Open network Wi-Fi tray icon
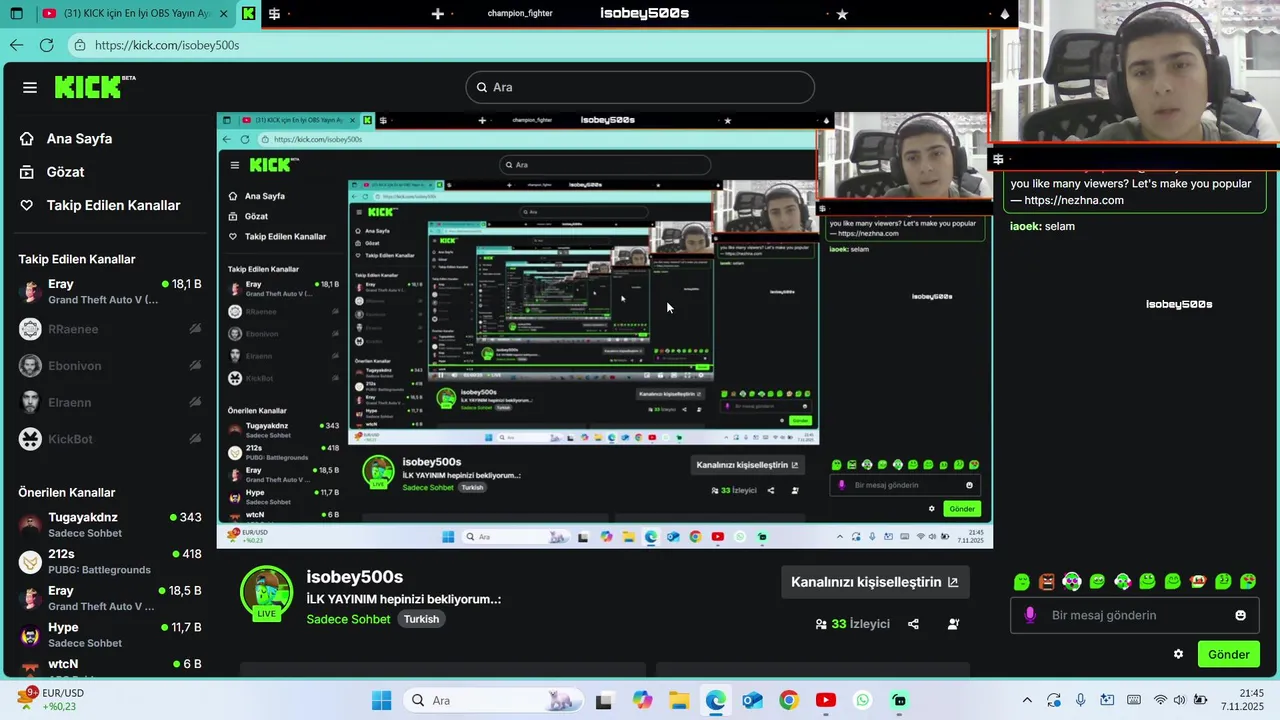 click(x=1160, y=700)
